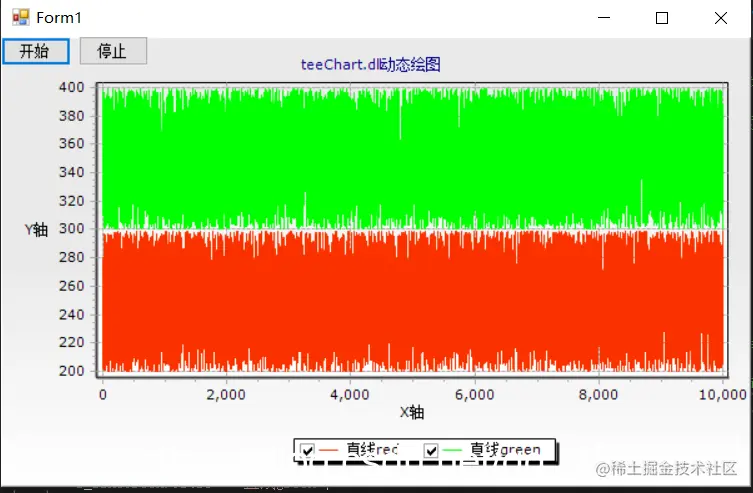Click the 4,000 X-axis value
753x493 pixels.
click(x=350, y=395)
